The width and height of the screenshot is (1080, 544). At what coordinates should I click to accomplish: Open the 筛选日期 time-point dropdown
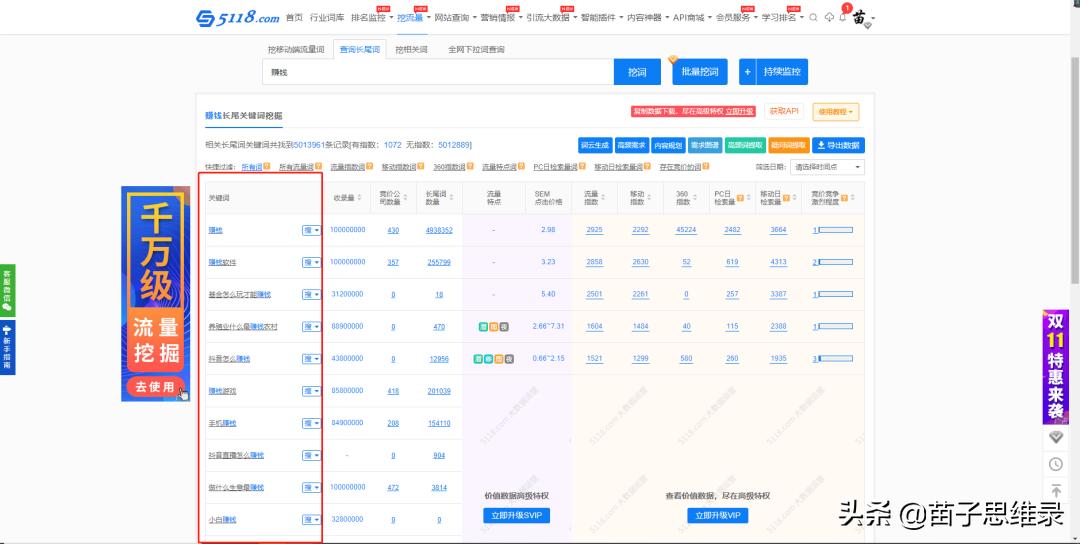[x=827, y=167]
